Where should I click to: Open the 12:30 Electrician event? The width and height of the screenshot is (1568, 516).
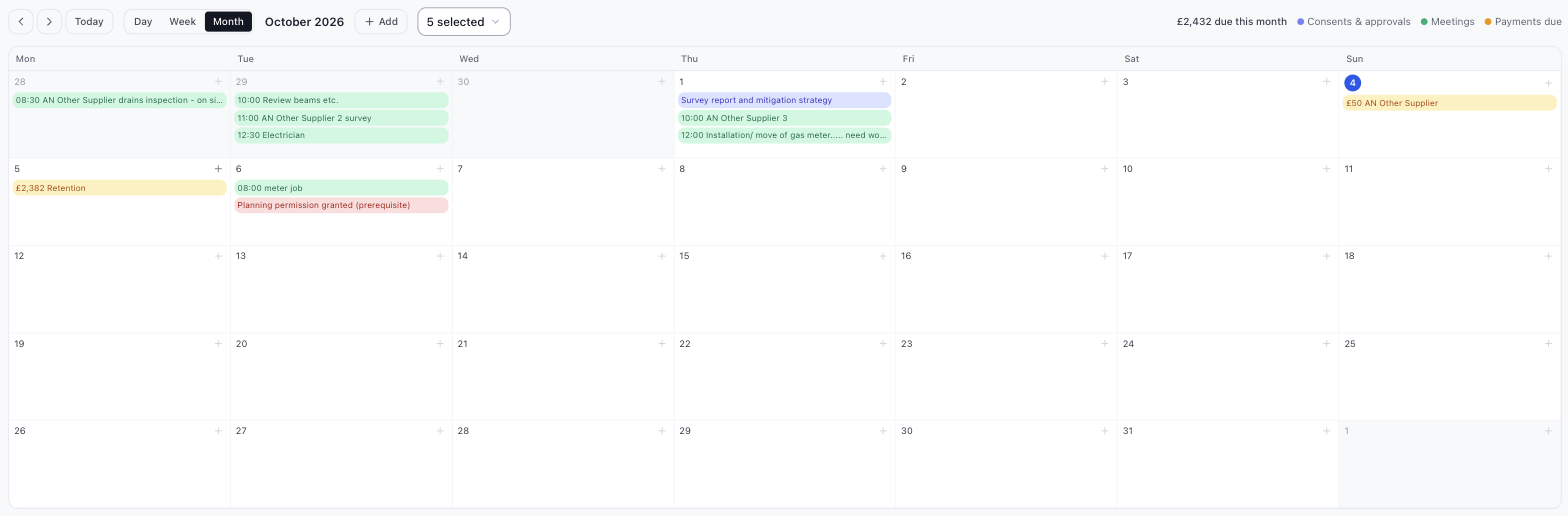tap(341, 135)
